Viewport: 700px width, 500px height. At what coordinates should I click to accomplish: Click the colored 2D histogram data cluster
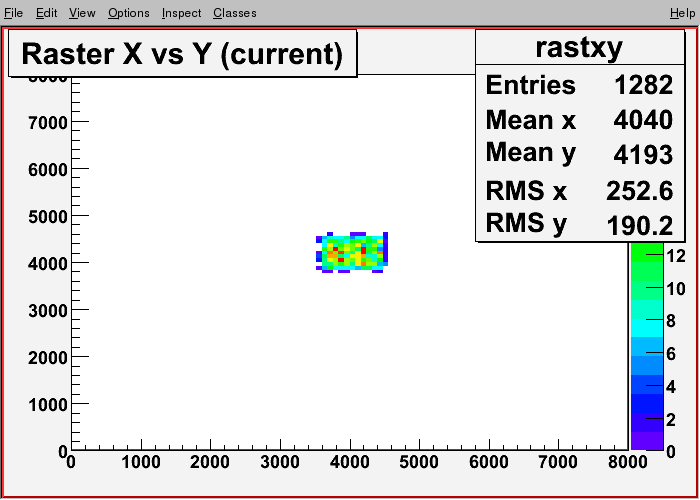coord(352,252)
